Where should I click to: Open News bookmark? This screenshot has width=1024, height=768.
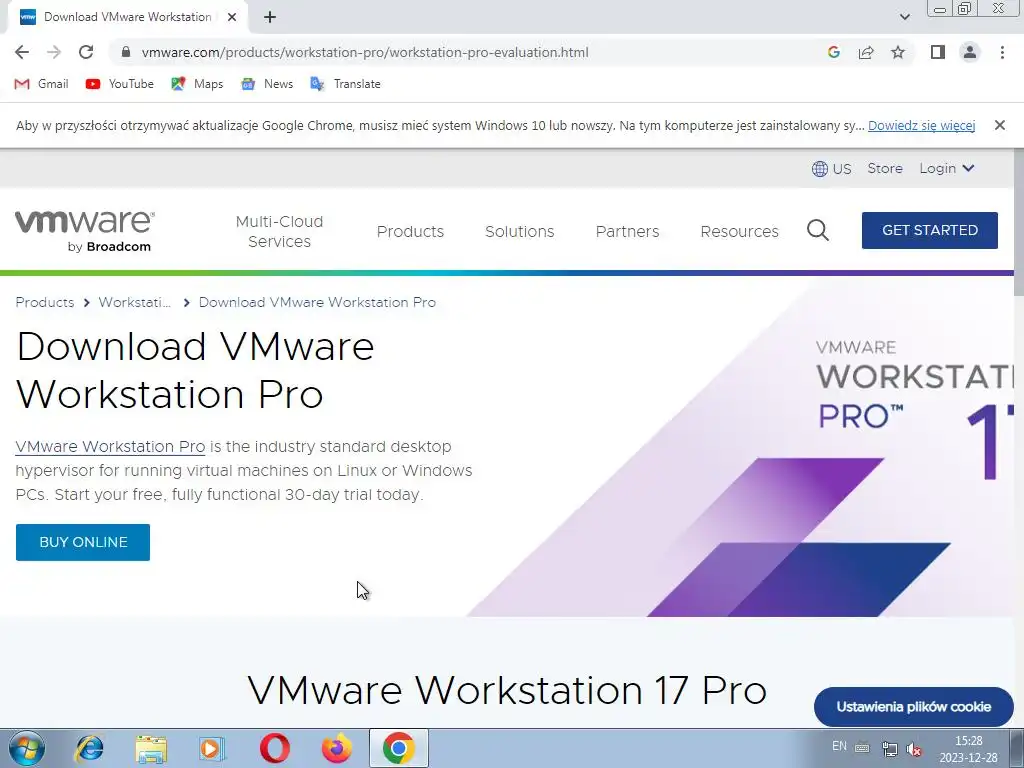pyautogui.click(x=266, y=84)
